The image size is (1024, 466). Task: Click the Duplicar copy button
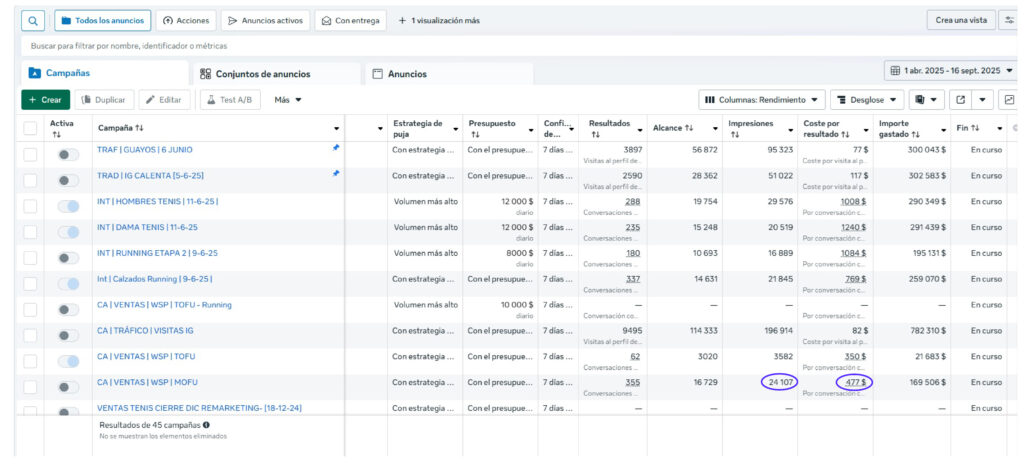[104, 100]
